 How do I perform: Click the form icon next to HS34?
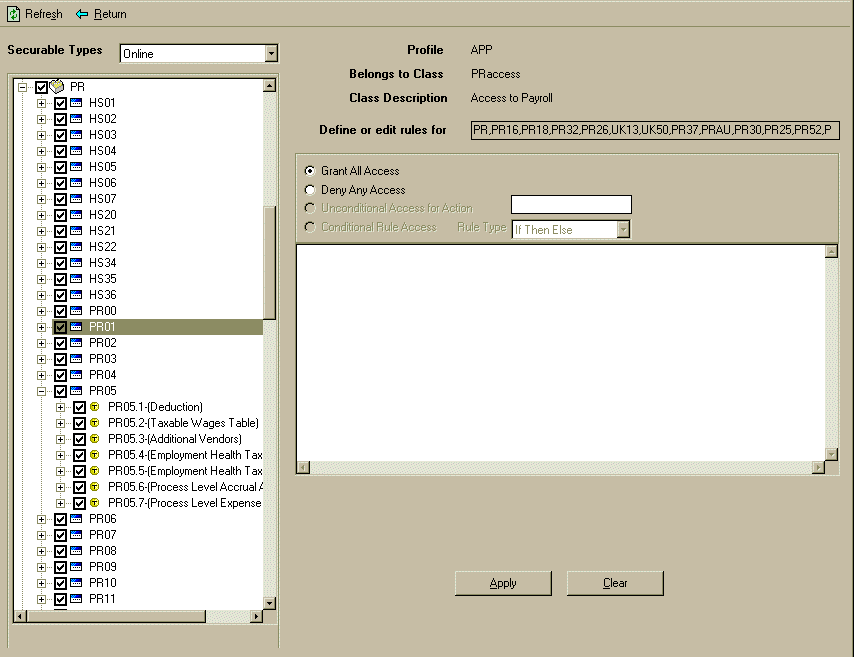[77, 263]
